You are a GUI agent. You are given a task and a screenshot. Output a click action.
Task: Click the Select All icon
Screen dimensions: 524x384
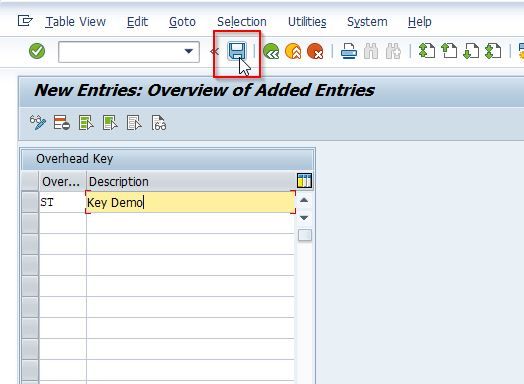tap(86, 123)
